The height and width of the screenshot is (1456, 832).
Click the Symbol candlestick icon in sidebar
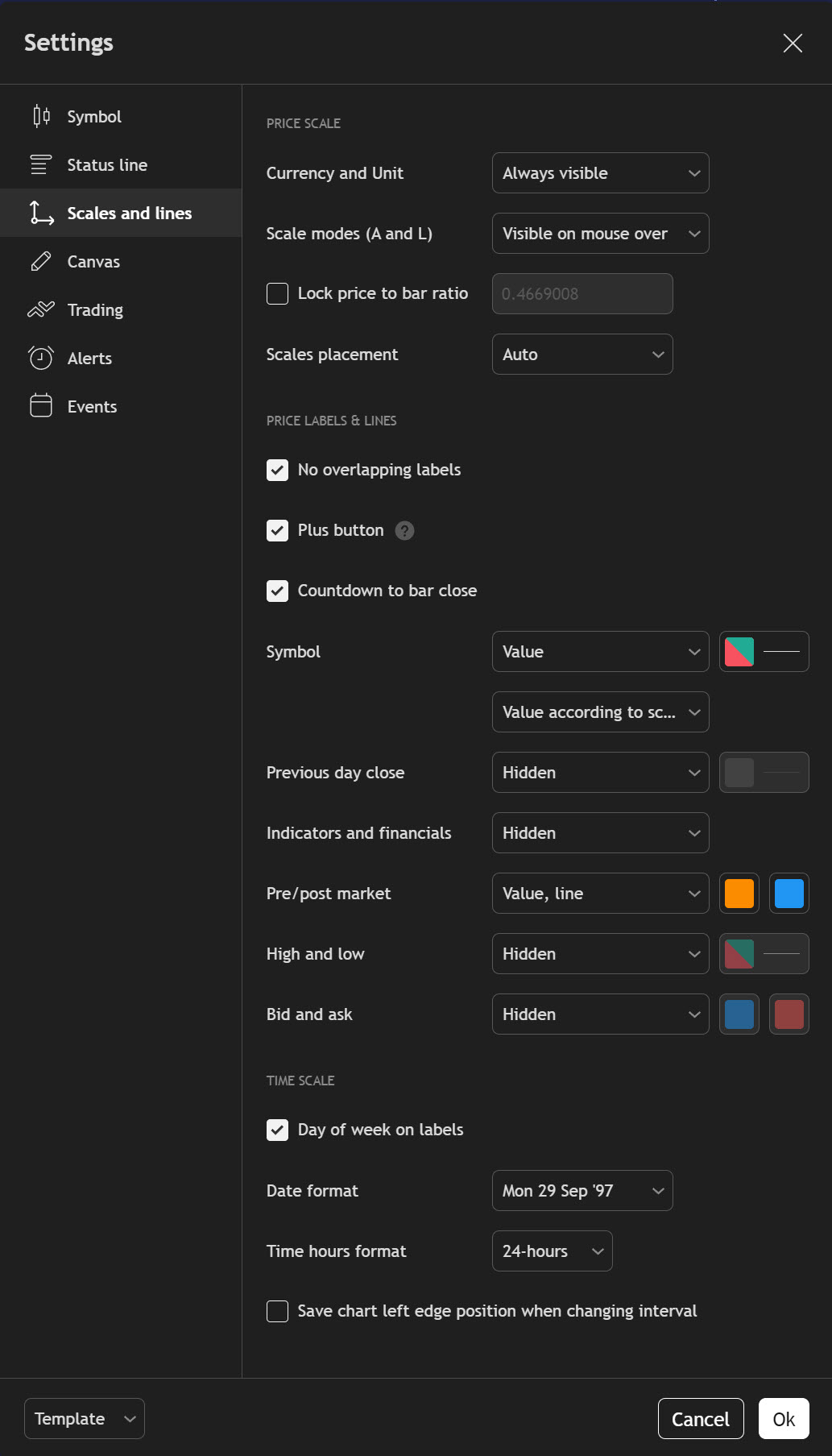coord(41,117)
